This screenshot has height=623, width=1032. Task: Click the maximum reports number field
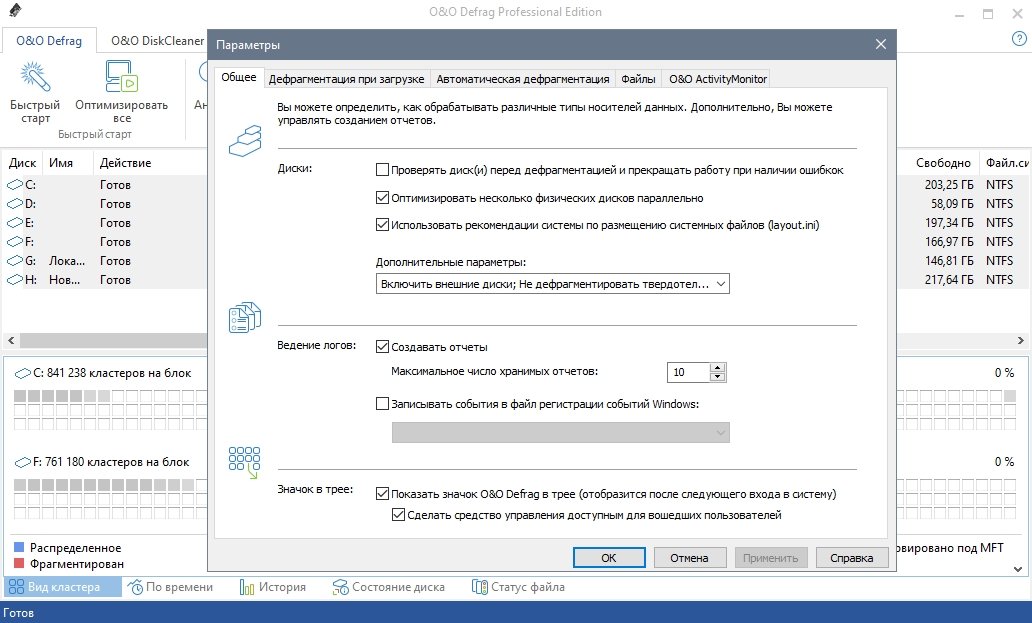pyautogui.click(x=688, y=372)
